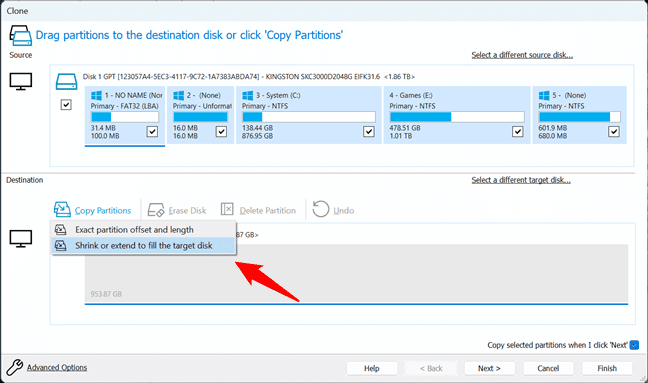Click Windows logo on partition 3 System

point(248,95)
